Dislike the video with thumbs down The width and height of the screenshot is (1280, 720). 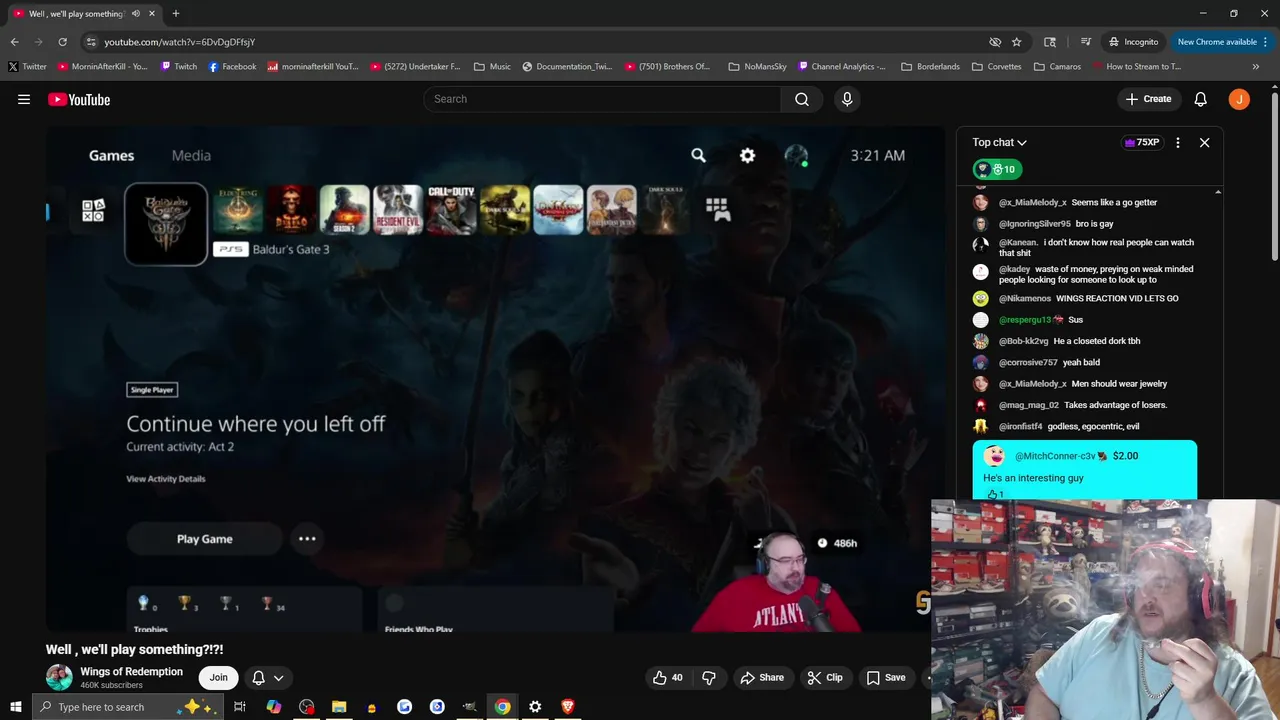click(x=709, y=677)
